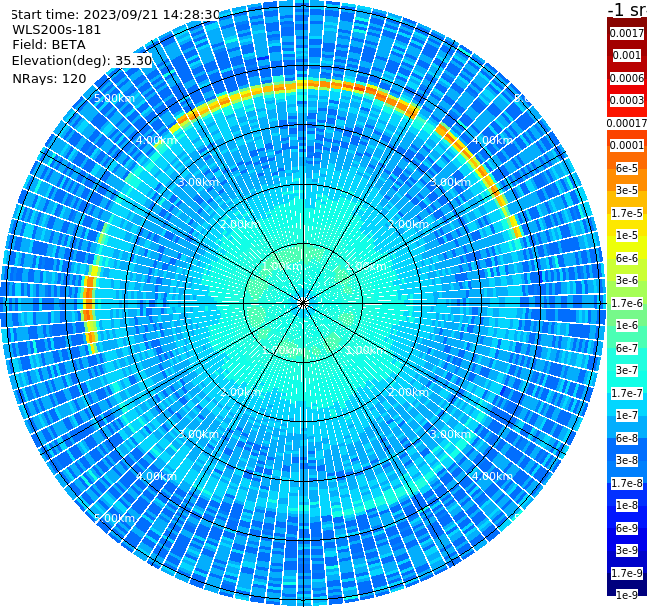Click the 6e-9 colorbar value
The width and height of the screenshot is (647, 607).
click(627, 528)
